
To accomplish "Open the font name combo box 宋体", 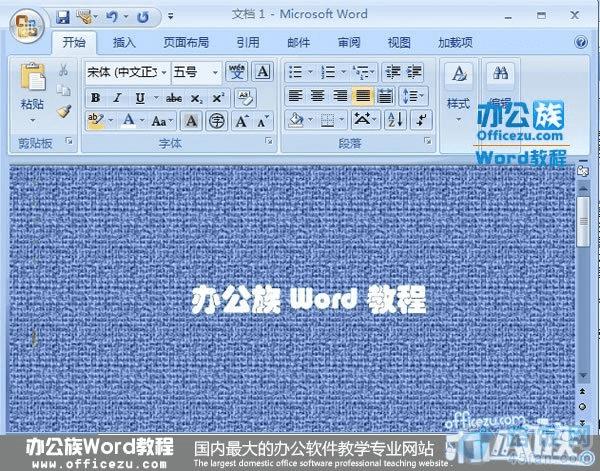I will (x=127, y=72).
